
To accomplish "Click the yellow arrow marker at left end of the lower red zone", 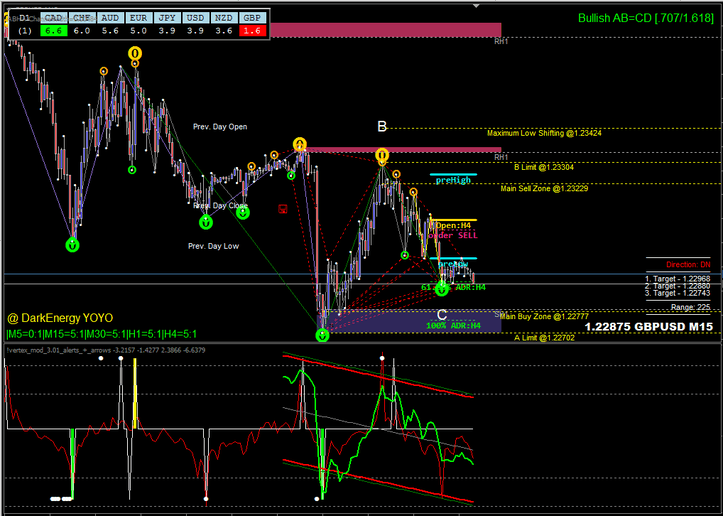I will pos(299,145).
